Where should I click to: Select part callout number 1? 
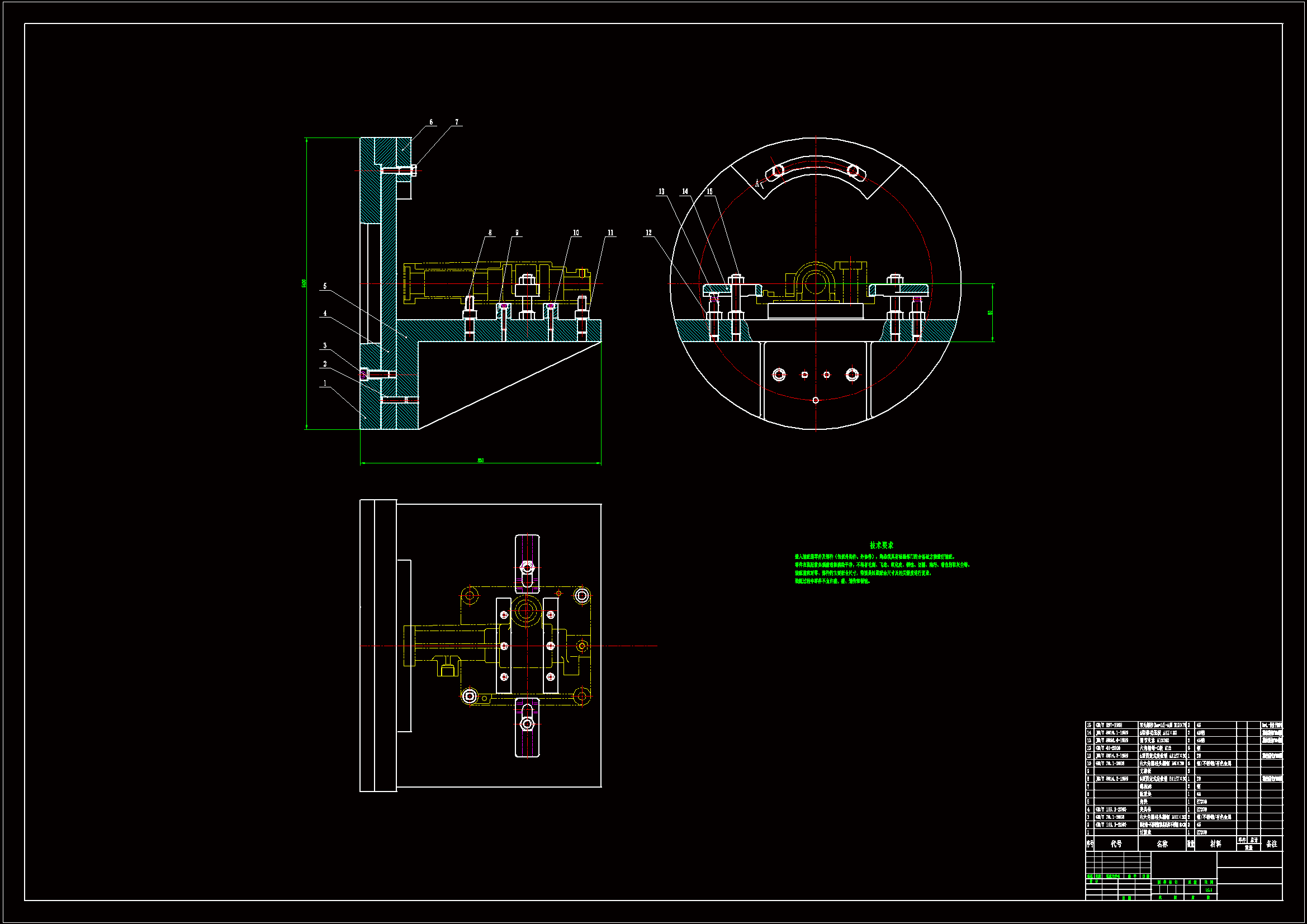pos(325,383)
